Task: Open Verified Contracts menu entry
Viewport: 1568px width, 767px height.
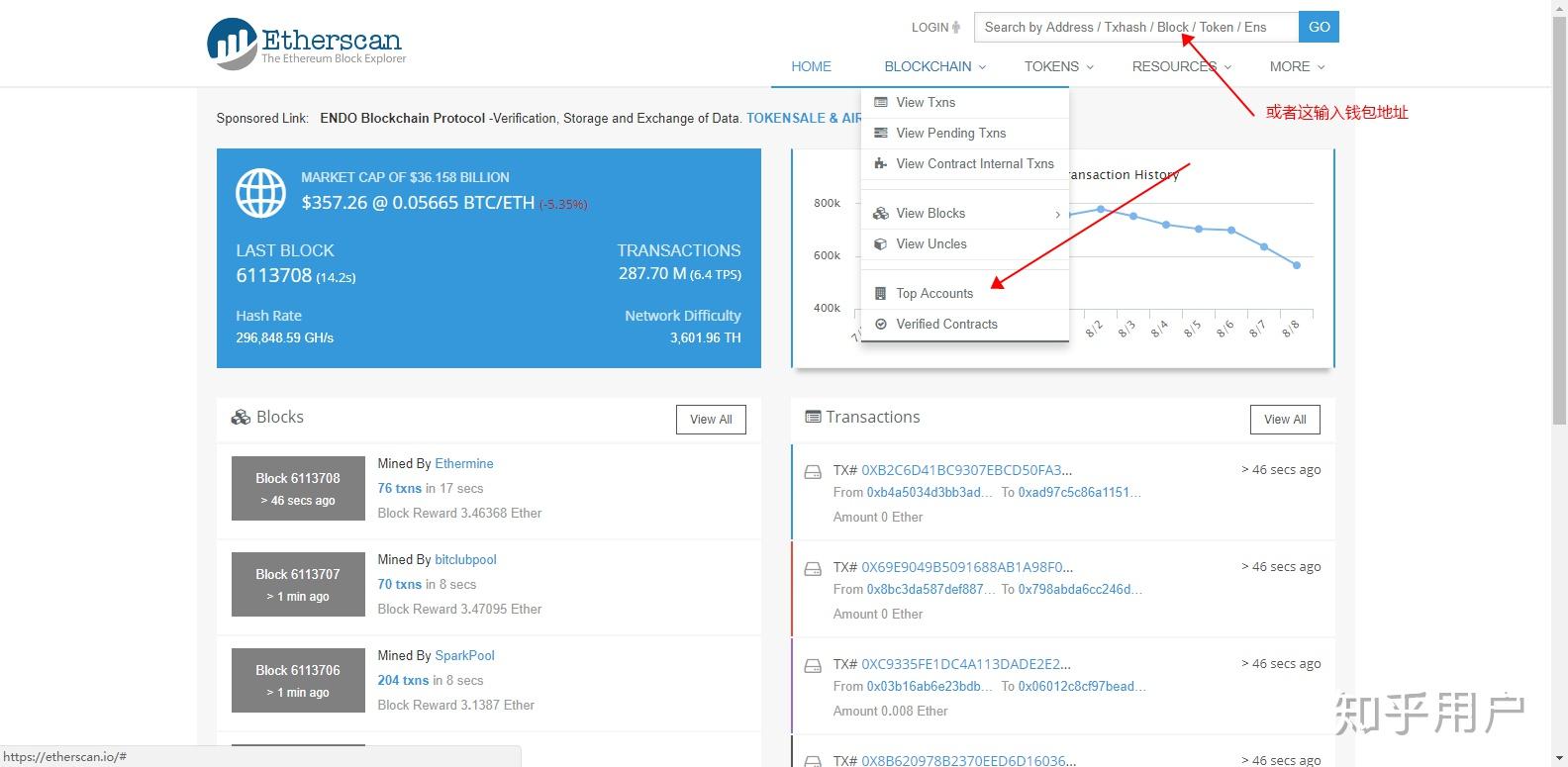Action: (965, 324)
